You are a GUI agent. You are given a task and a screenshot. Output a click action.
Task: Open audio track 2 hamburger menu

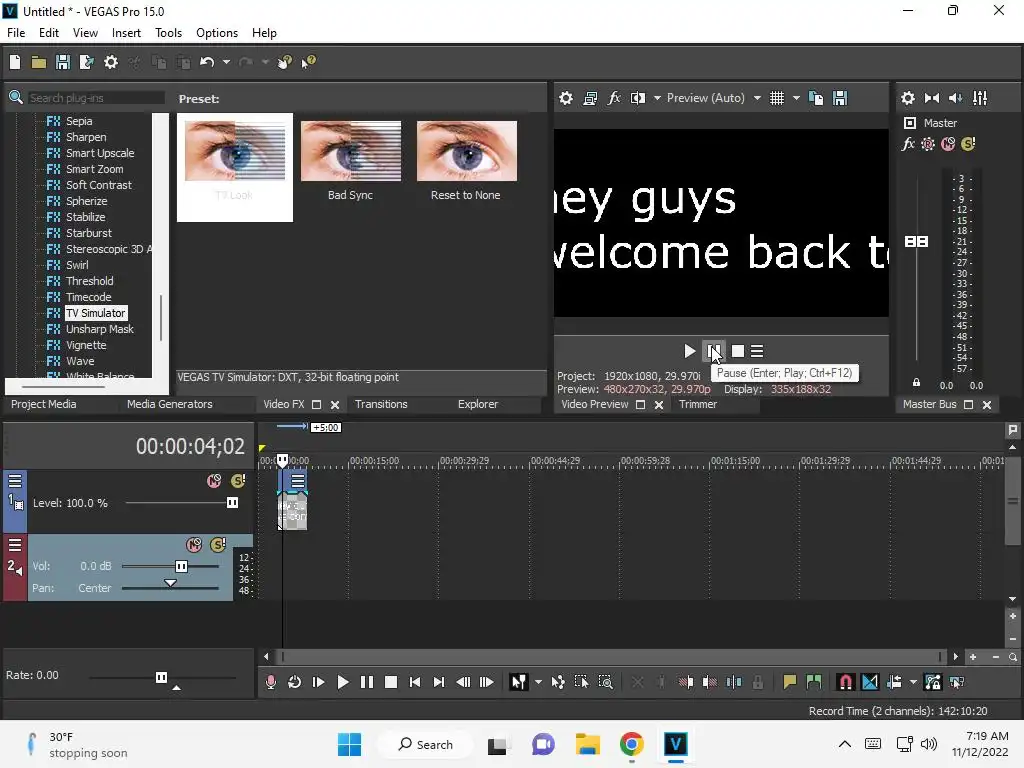coord(15,545)
